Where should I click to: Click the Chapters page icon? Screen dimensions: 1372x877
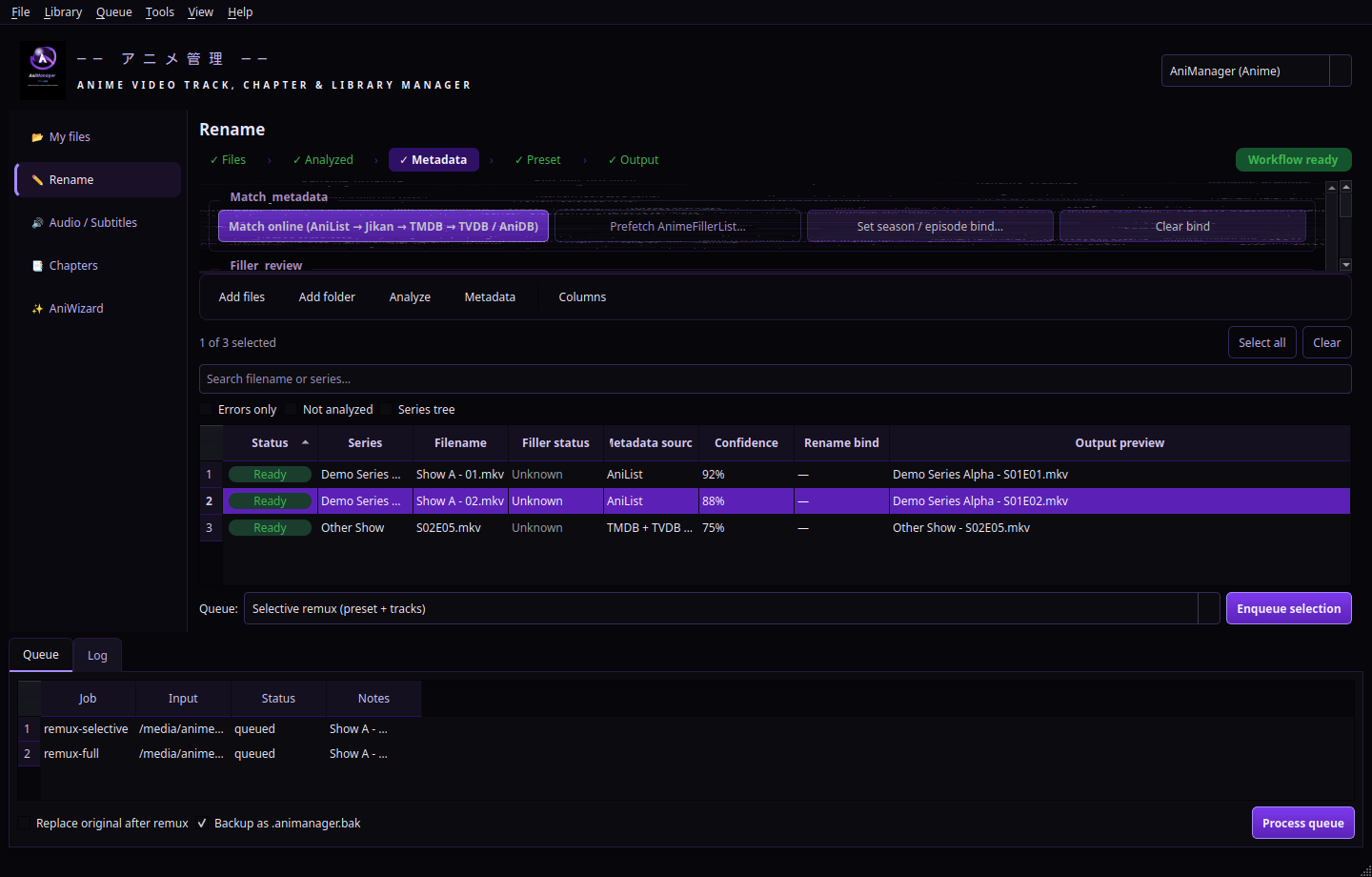pyautogui.click(x=37, y=266)
